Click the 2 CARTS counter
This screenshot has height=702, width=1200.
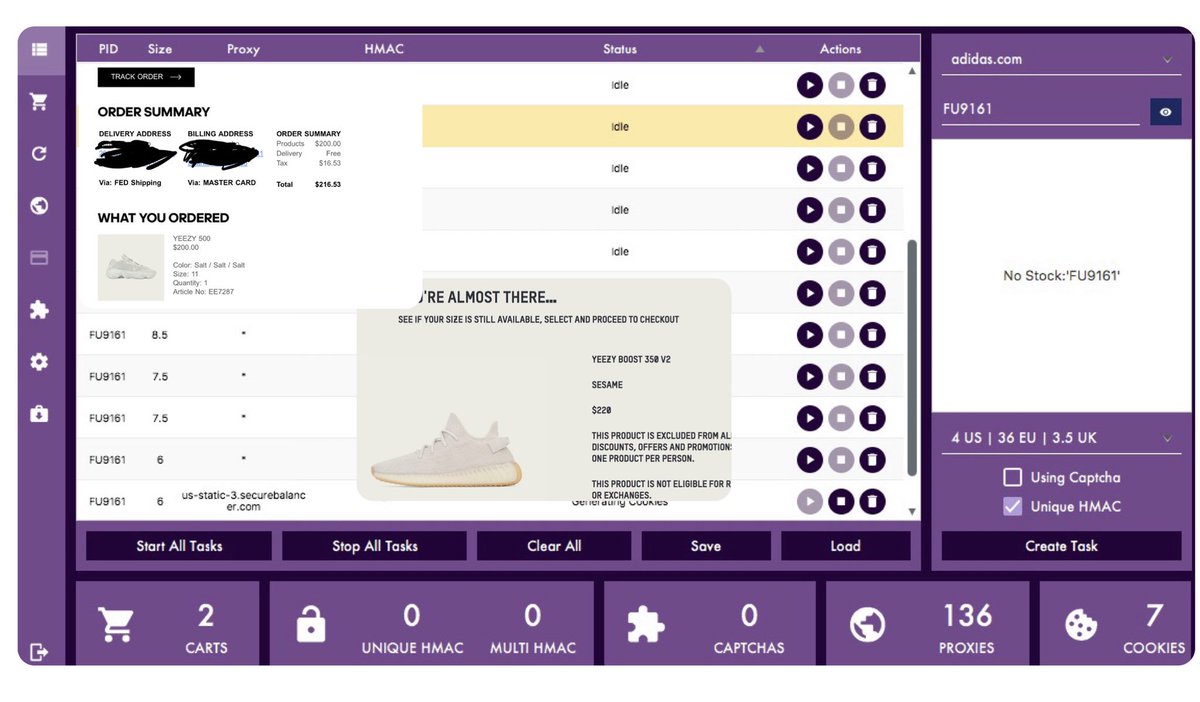[x=206, y=626]
